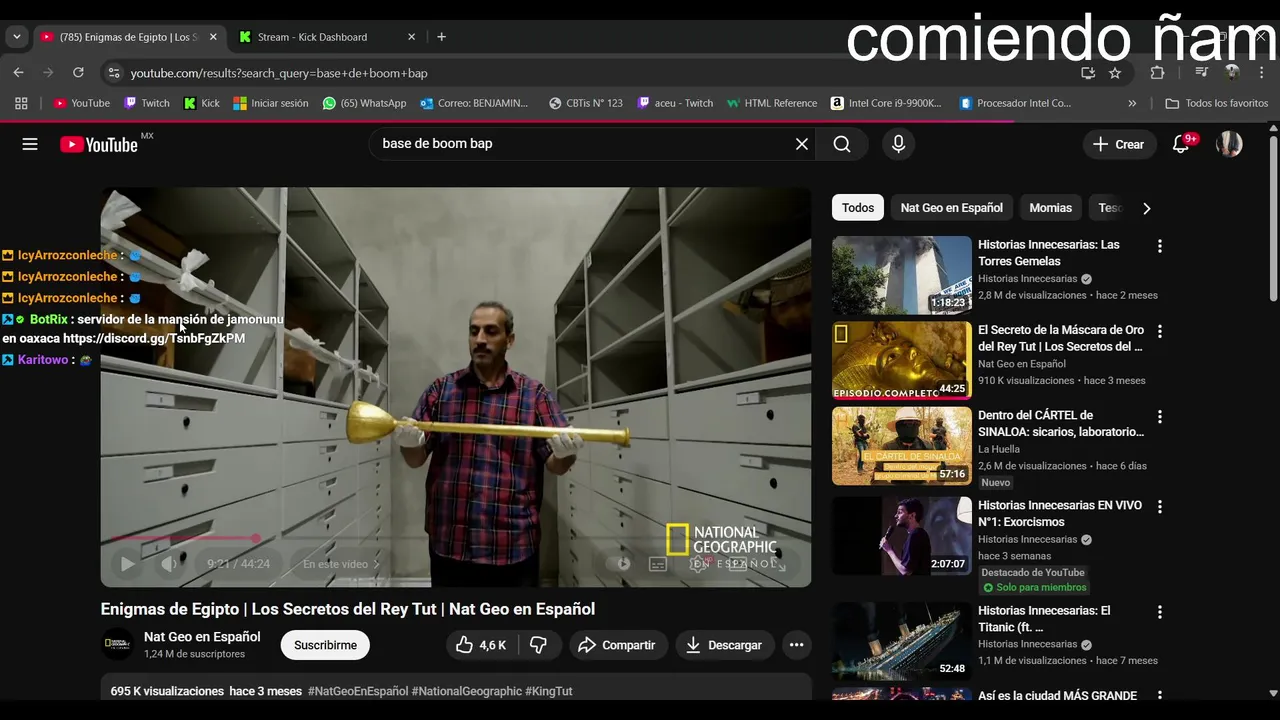The image size is (1280, 720).
Task: Install app via address bar icon
Action: pyautogui.click(x=1088, y=73)
